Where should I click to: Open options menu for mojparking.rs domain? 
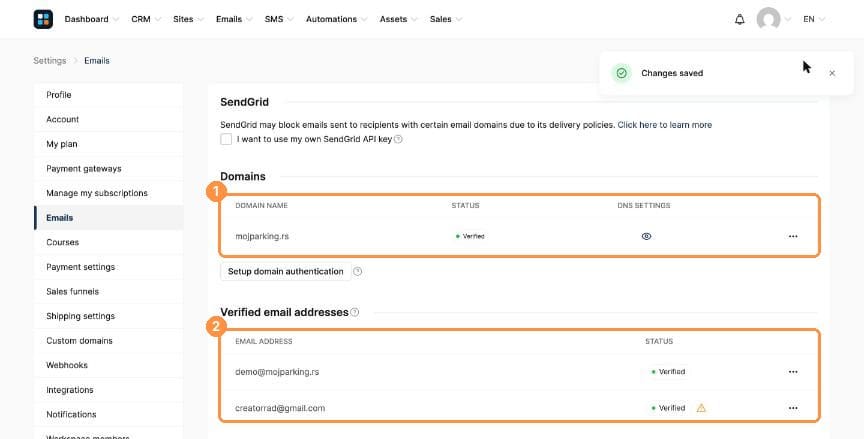[793, 236]
